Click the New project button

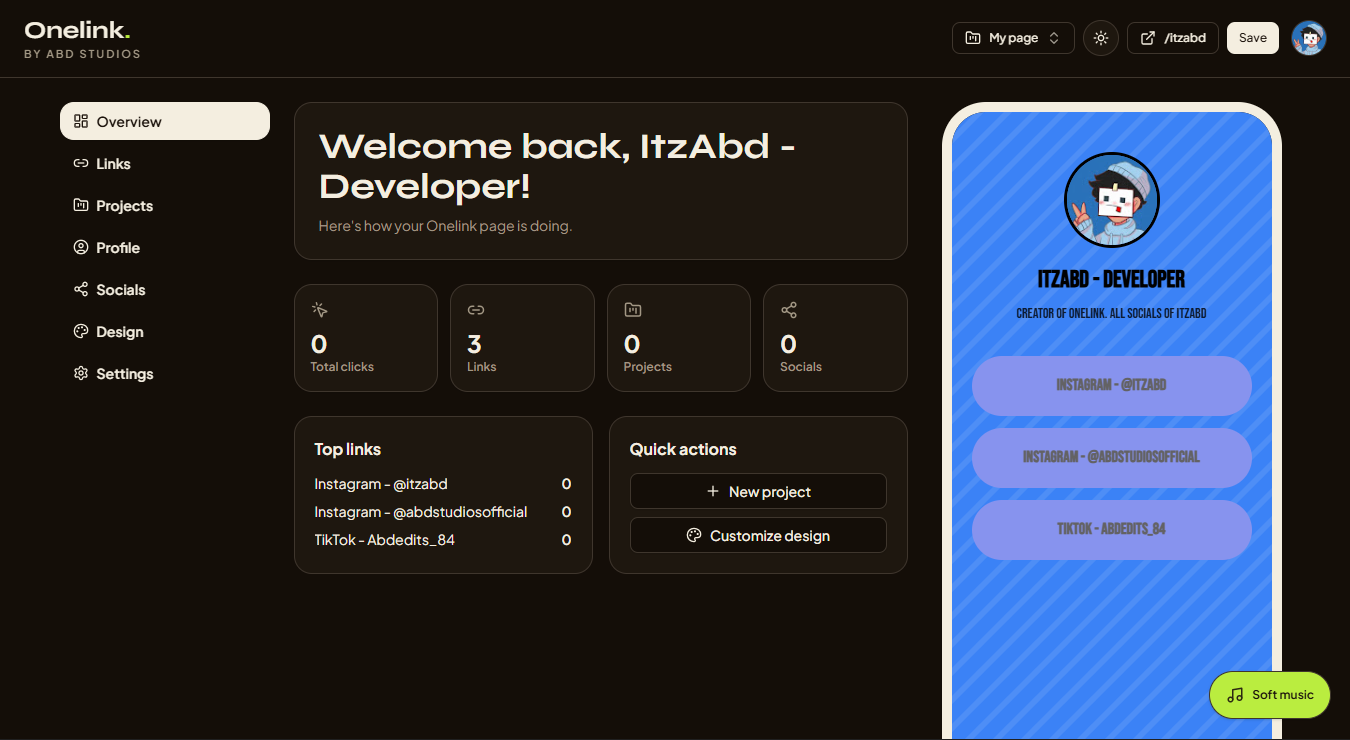758,491
